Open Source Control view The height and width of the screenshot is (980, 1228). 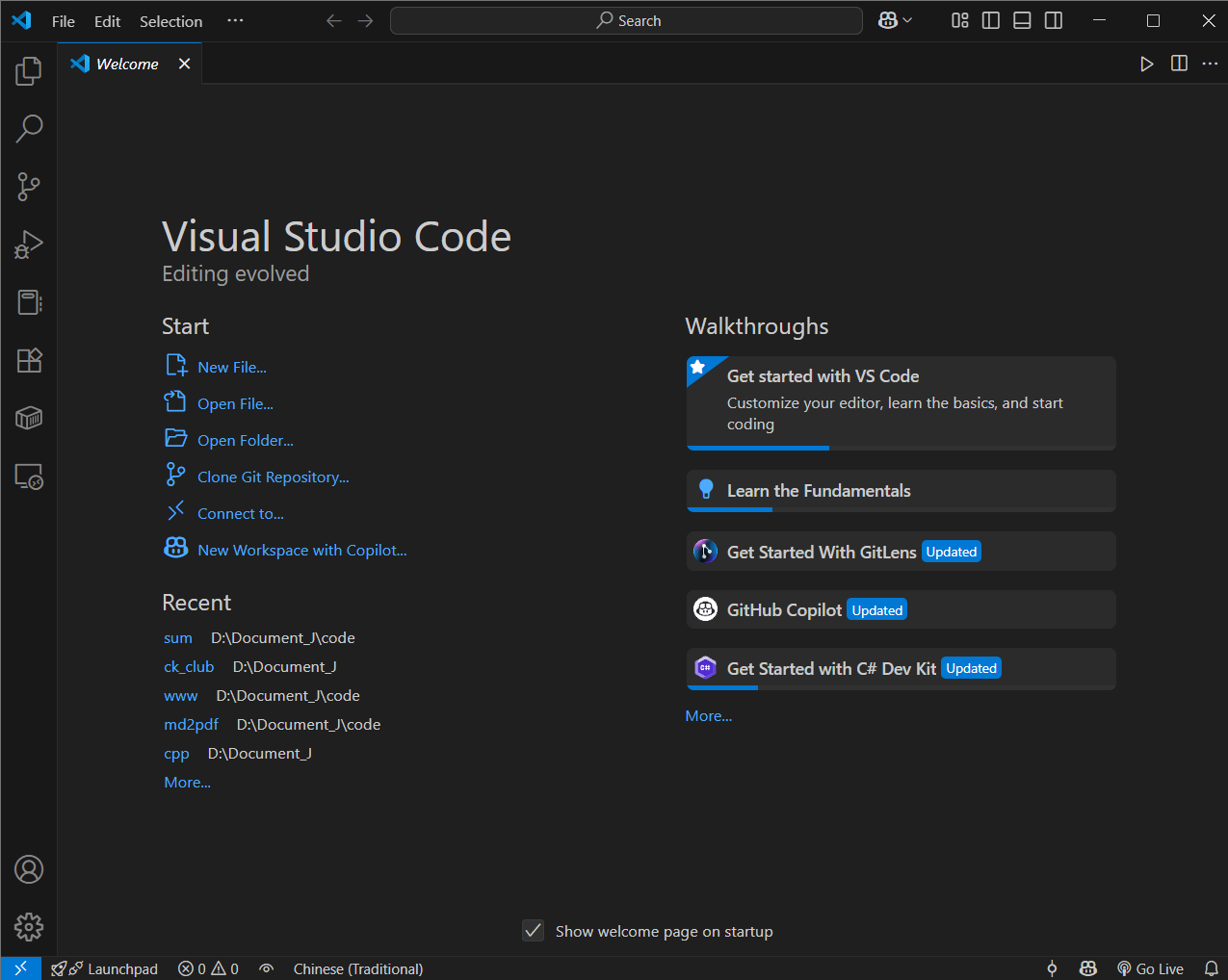[x=29, y=187]
